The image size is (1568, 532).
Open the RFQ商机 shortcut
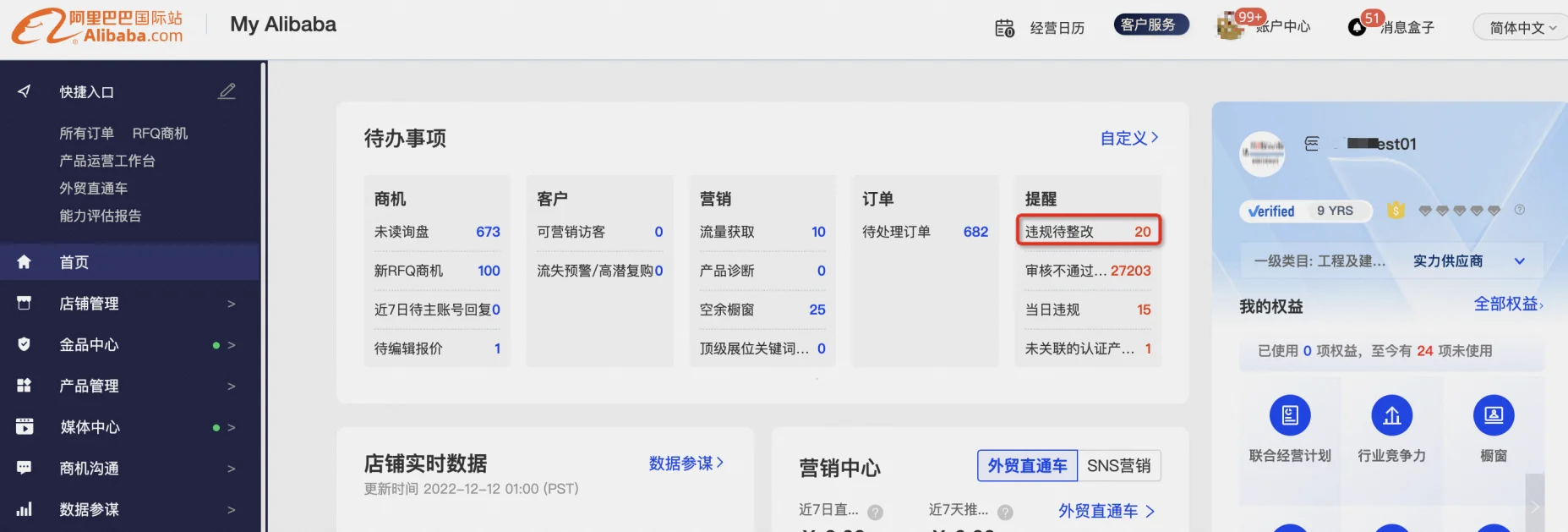(x=160, y=133)
